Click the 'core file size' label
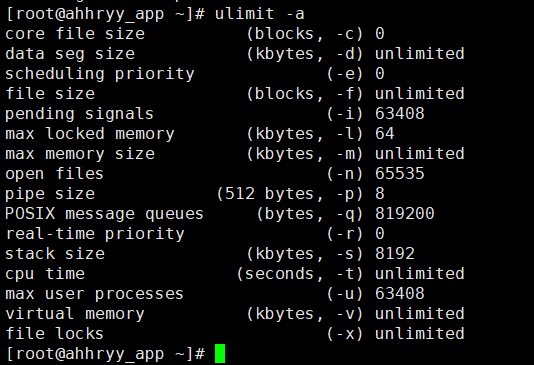Image resolution: width=534 pixels, height=365 pixels. (x=75, y=34)
